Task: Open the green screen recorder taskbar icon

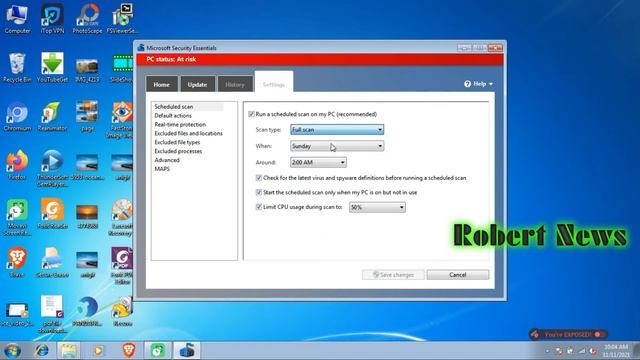Action: click(x=158, y=351)
